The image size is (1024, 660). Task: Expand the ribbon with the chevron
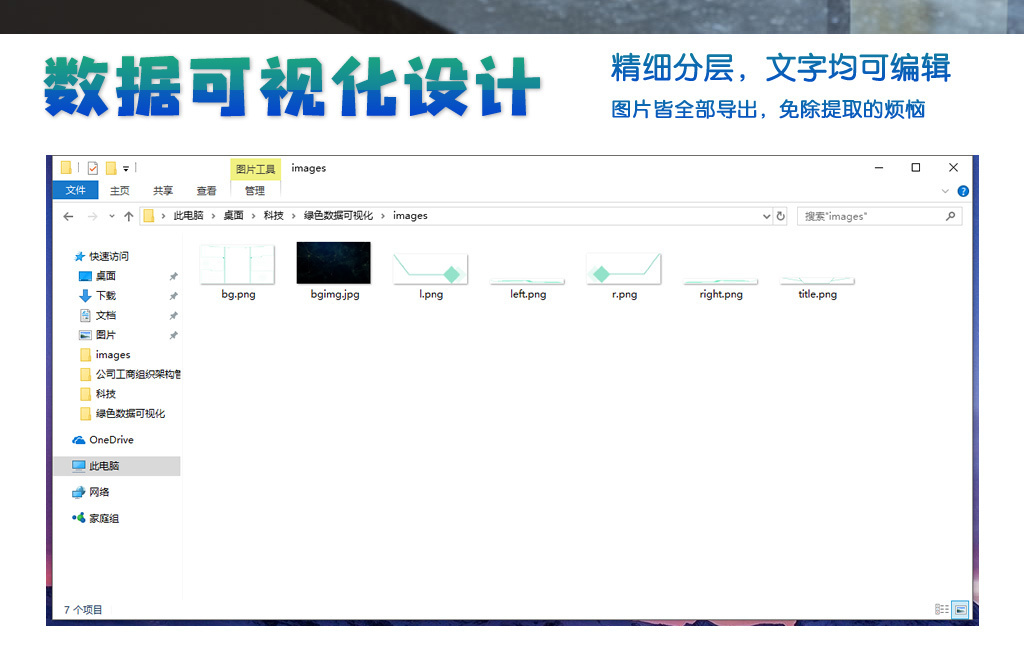[x=946, y=191]
